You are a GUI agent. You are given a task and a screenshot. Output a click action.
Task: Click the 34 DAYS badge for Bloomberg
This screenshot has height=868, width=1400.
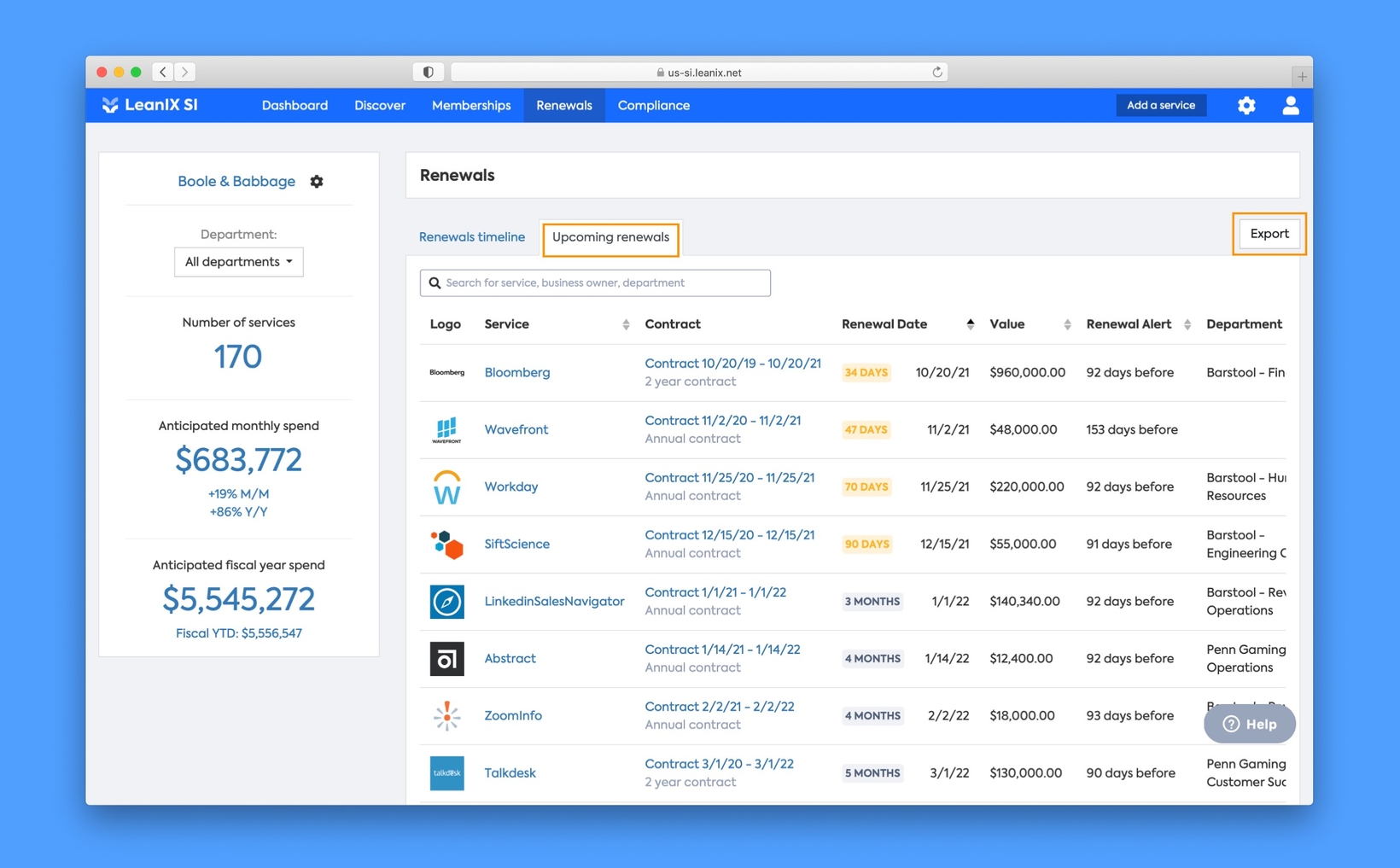click(x=866, y=372)
